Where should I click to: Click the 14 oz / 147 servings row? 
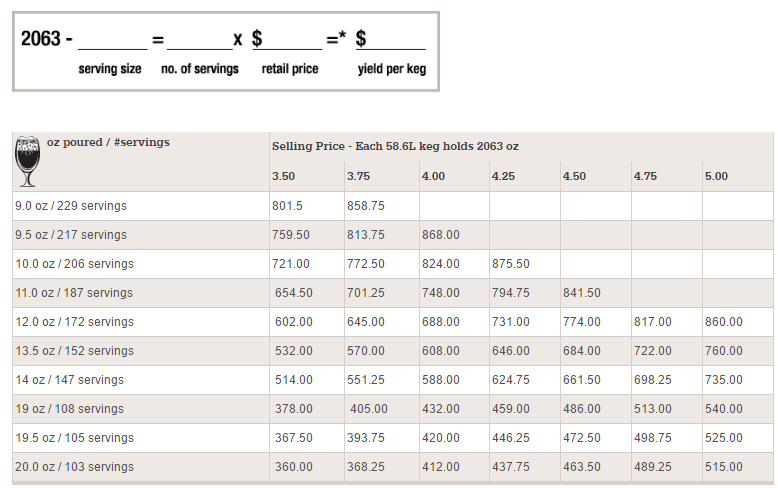[392, 380]
